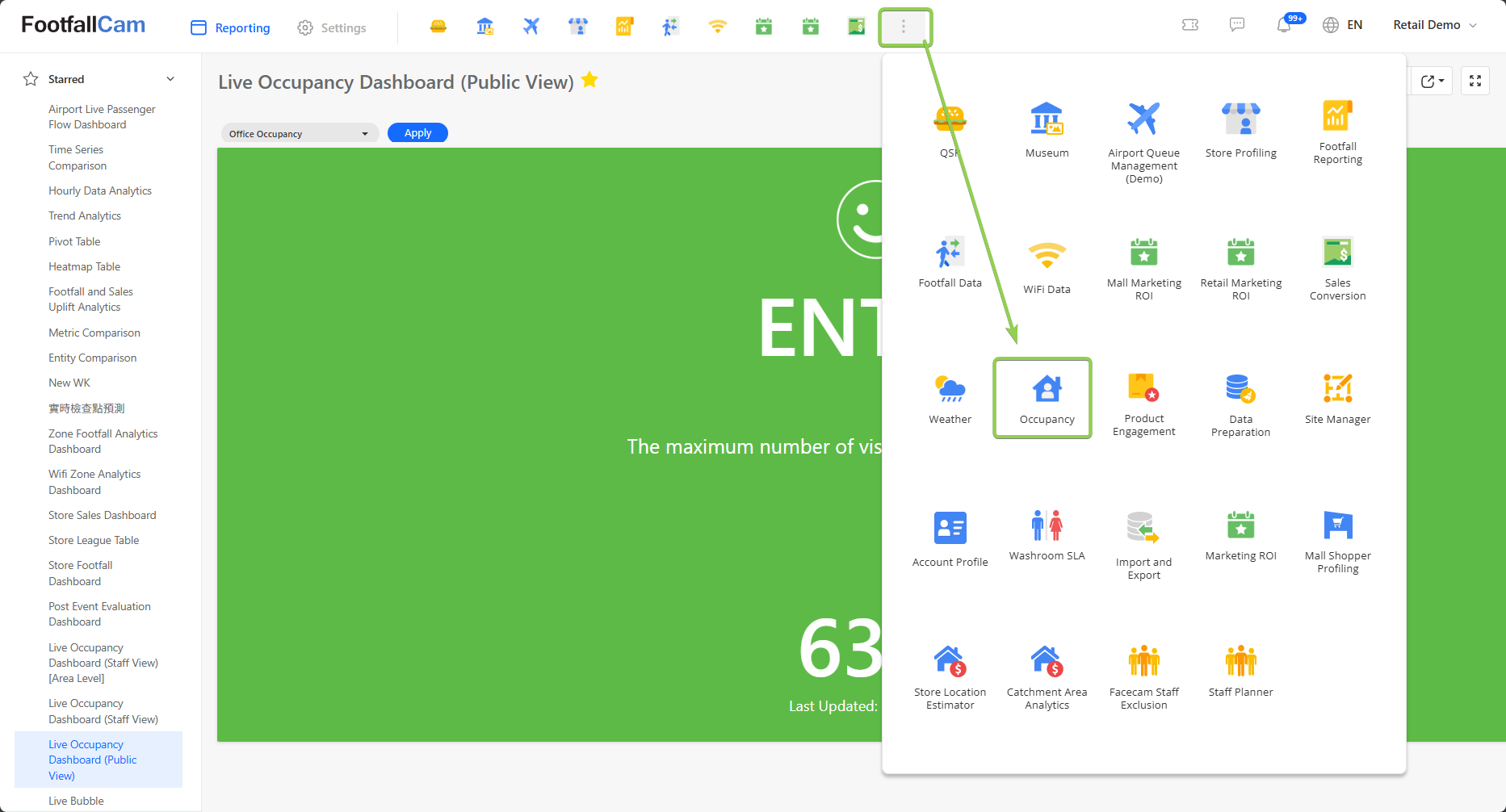Open the Data Preparation module tile
This screenshot has height=812, width=1506.
(1240, 405)
